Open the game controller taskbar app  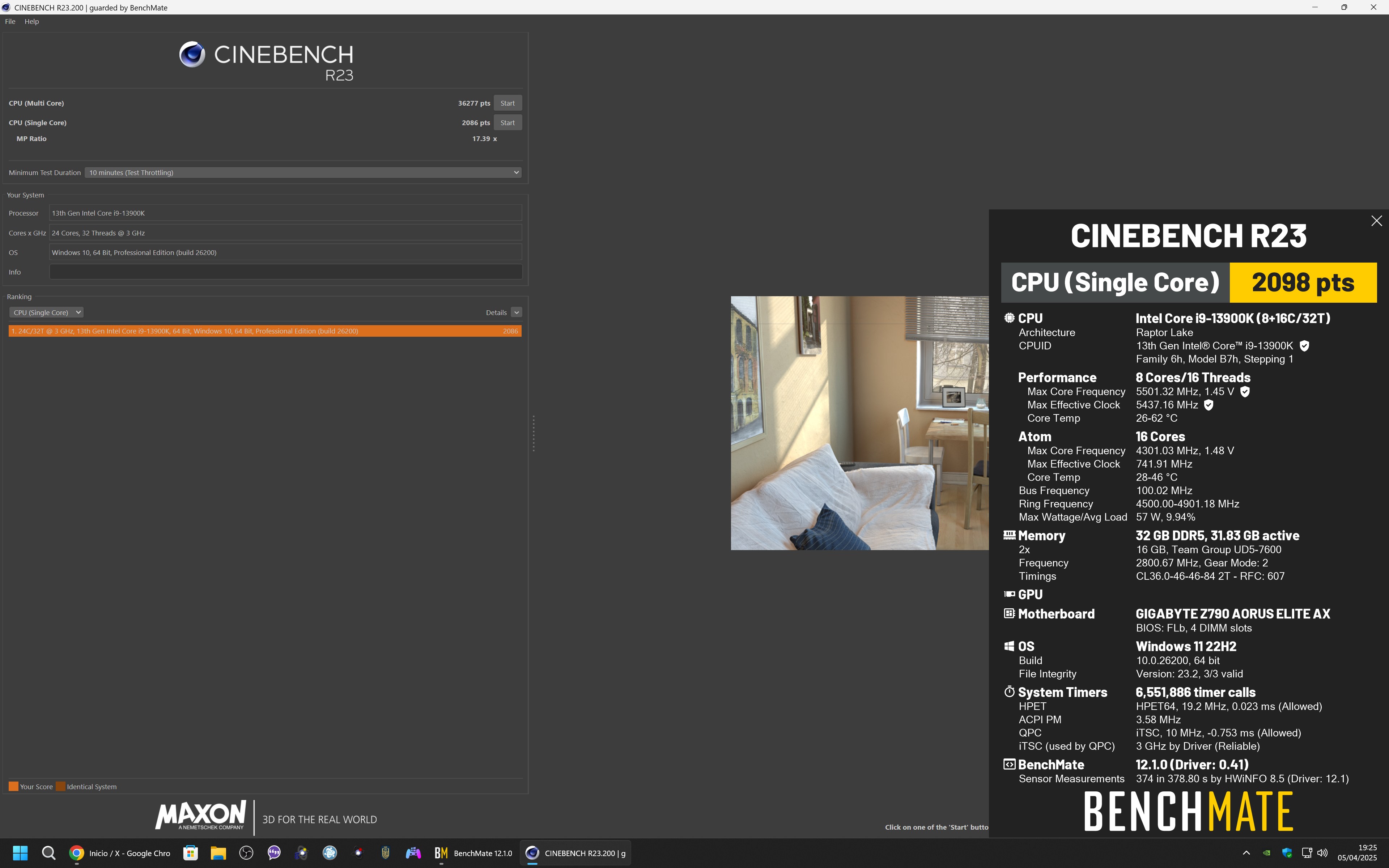point(413,853)
